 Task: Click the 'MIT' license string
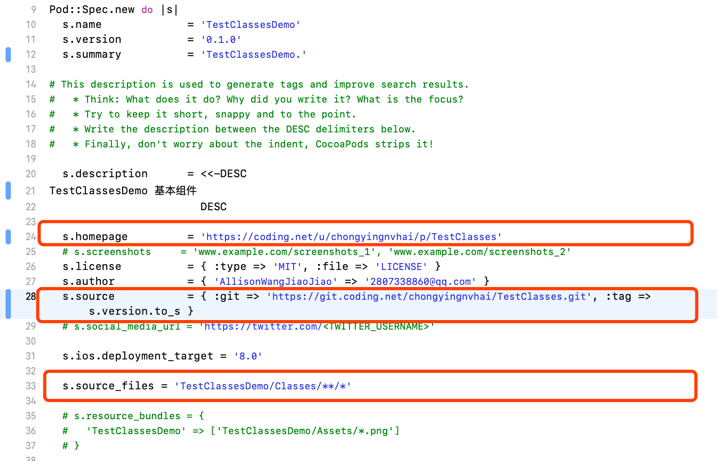[287, 266]
